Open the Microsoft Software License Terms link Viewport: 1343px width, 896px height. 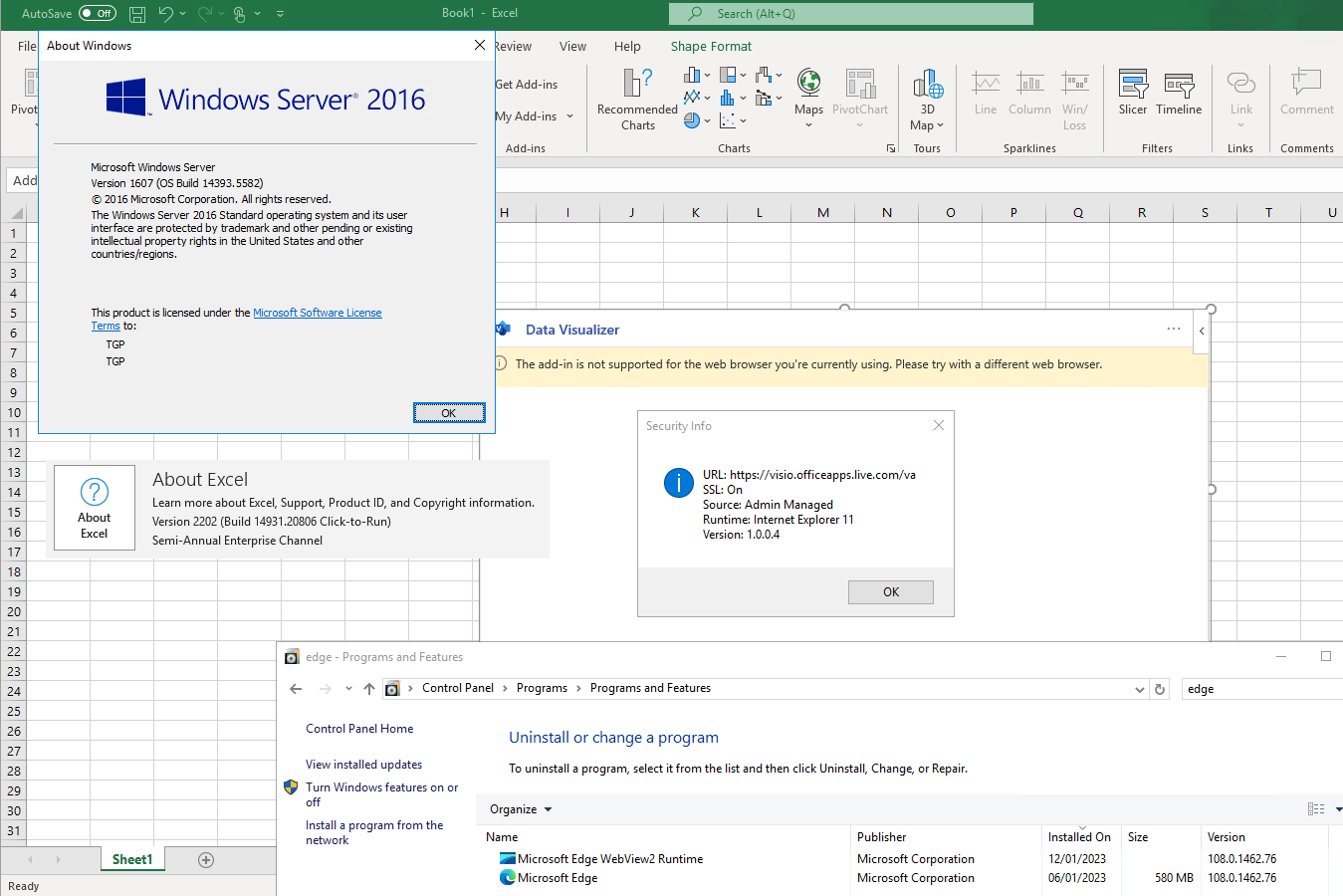coord(317,313)
